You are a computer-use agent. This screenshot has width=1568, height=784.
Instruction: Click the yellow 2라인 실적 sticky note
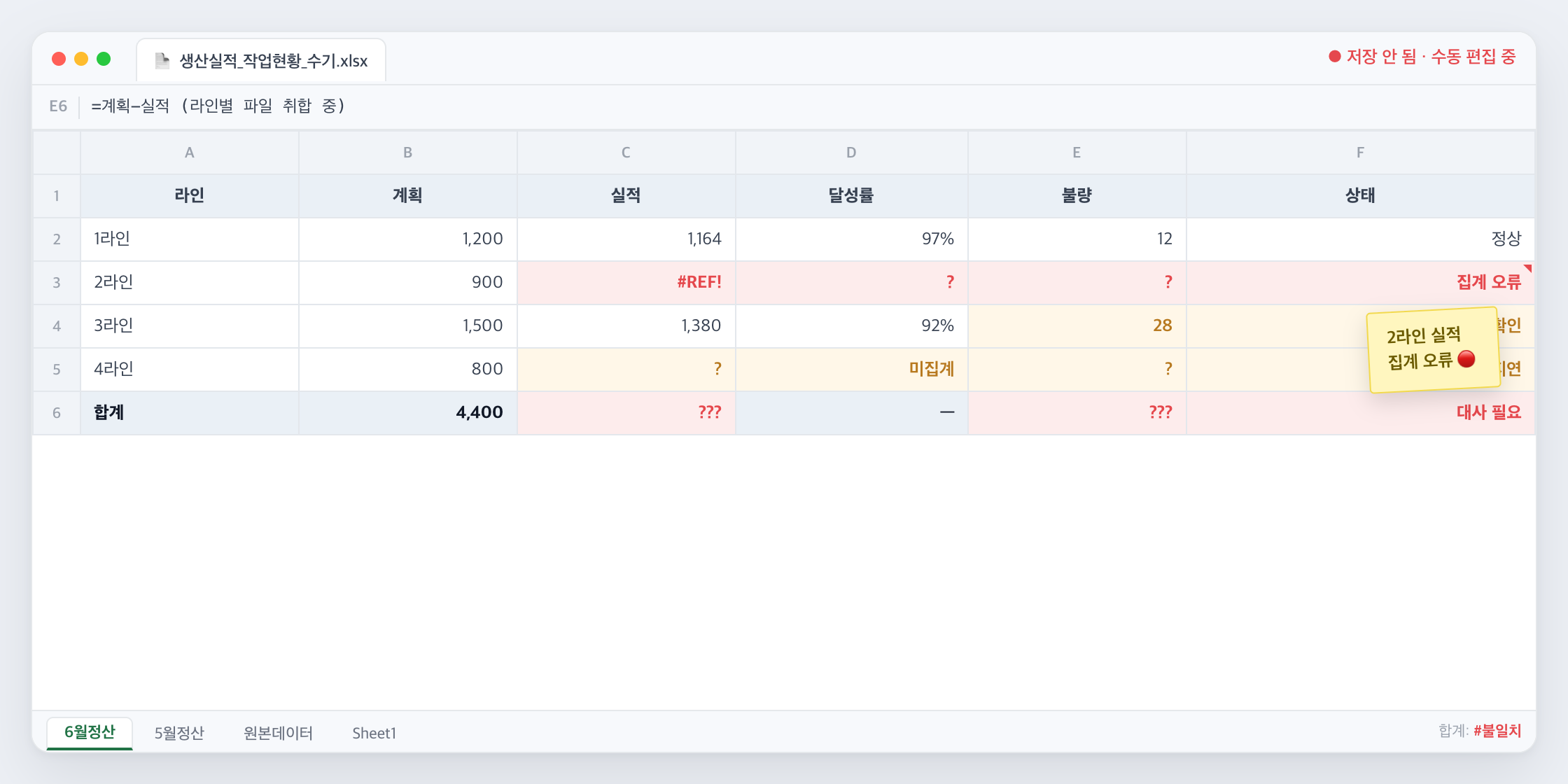click(x=1433, y=349)
